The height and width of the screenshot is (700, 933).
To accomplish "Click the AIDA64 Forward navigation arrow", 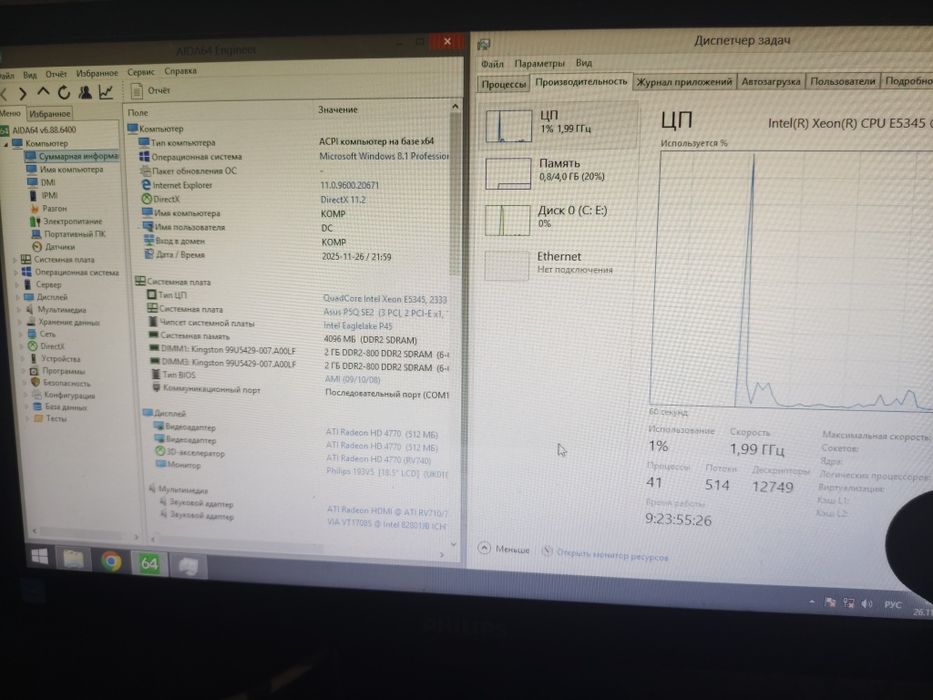I will click(23, 93).
